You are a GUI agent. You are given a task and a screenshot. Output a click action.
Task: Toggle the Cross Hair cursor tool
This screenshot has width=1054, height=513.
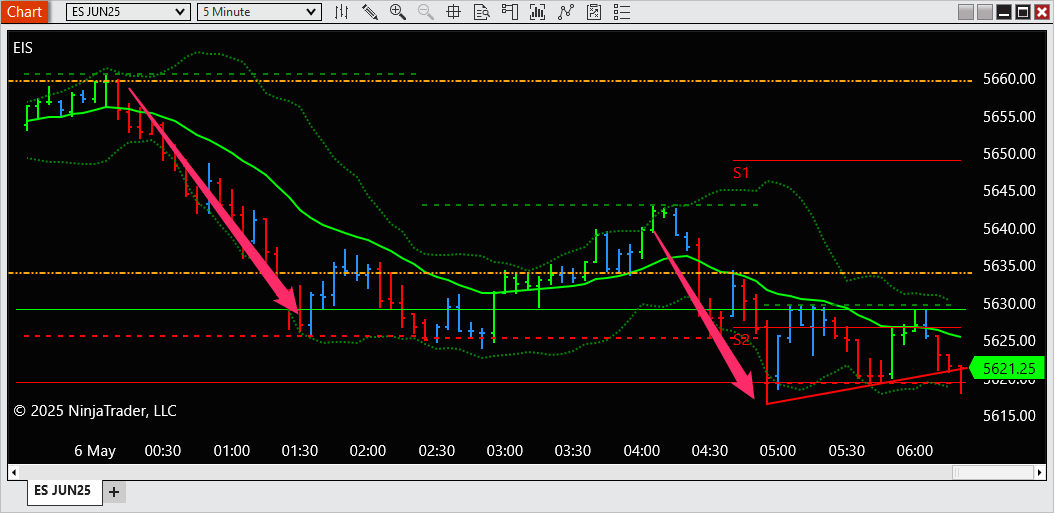click(454, 11)
